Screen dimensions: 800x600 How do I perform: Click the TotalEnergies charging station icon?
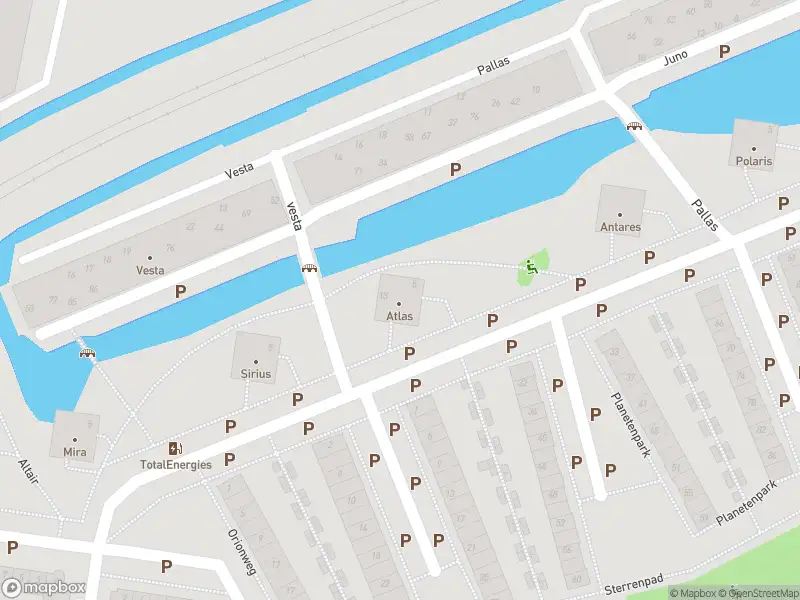tap(176, 448)
